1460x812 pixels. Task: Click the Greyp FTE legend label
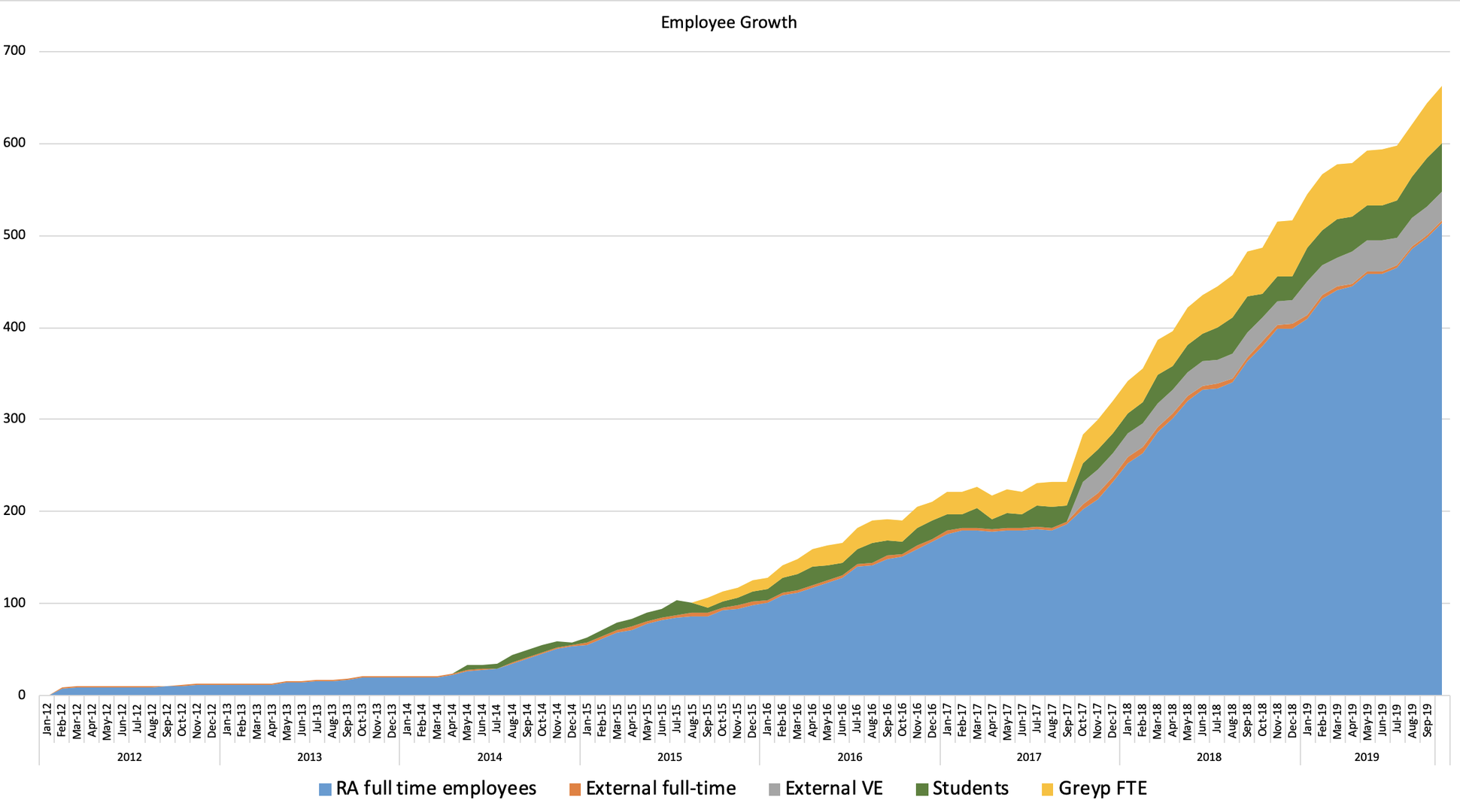click(x=1102, y=789)
